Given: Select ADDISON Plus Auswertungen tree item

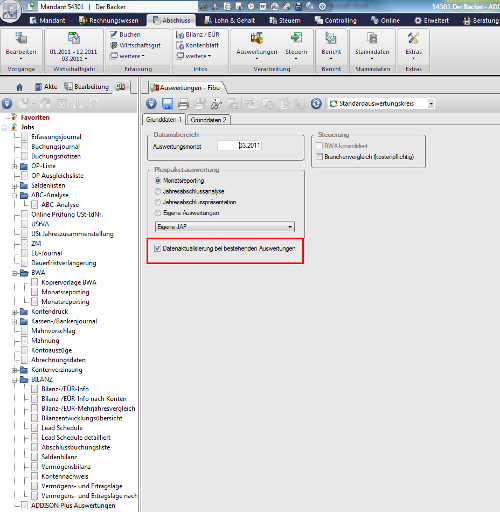Looking at the screenshot, I should 73,505.
